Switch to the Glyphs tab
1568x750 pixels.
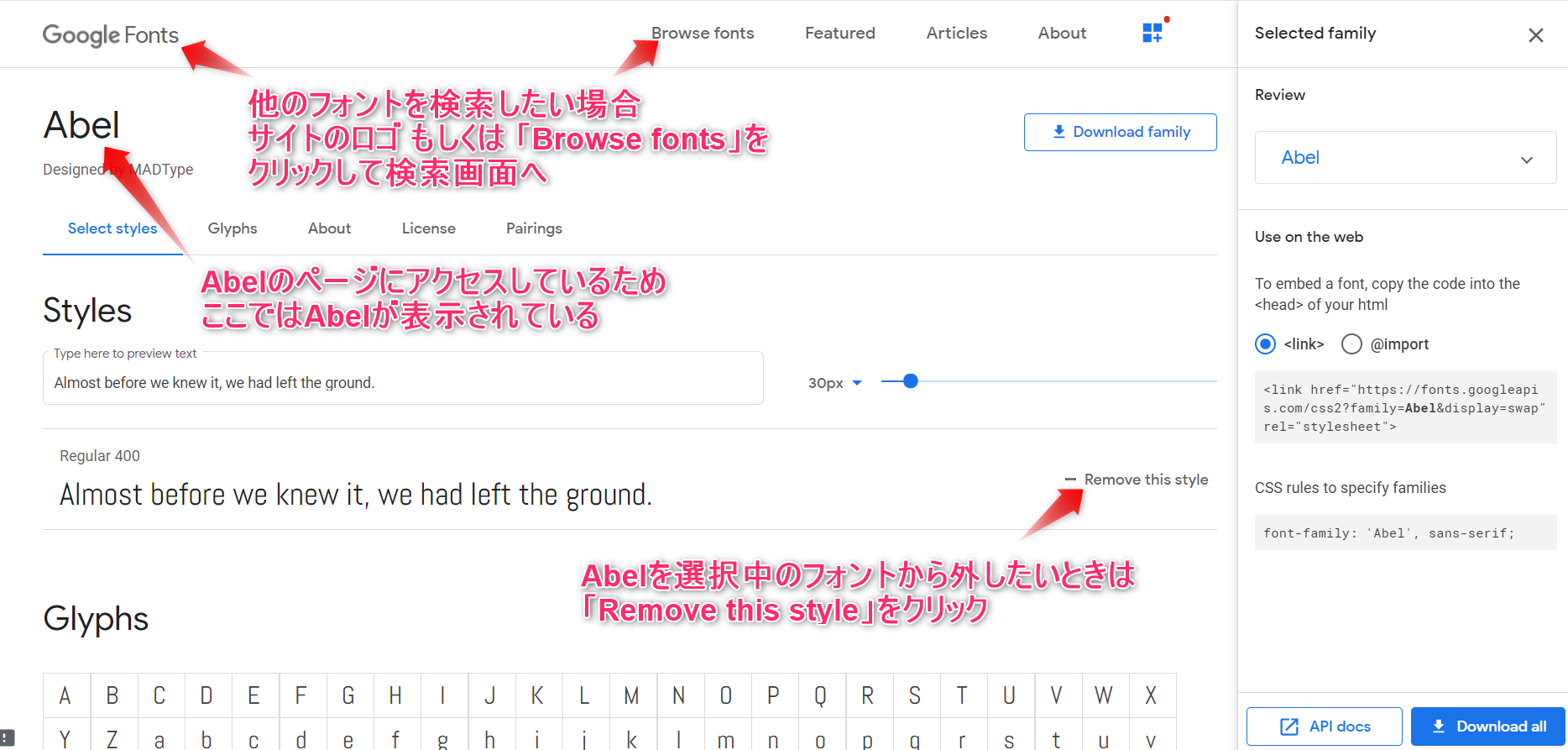(x=233, y=228)
